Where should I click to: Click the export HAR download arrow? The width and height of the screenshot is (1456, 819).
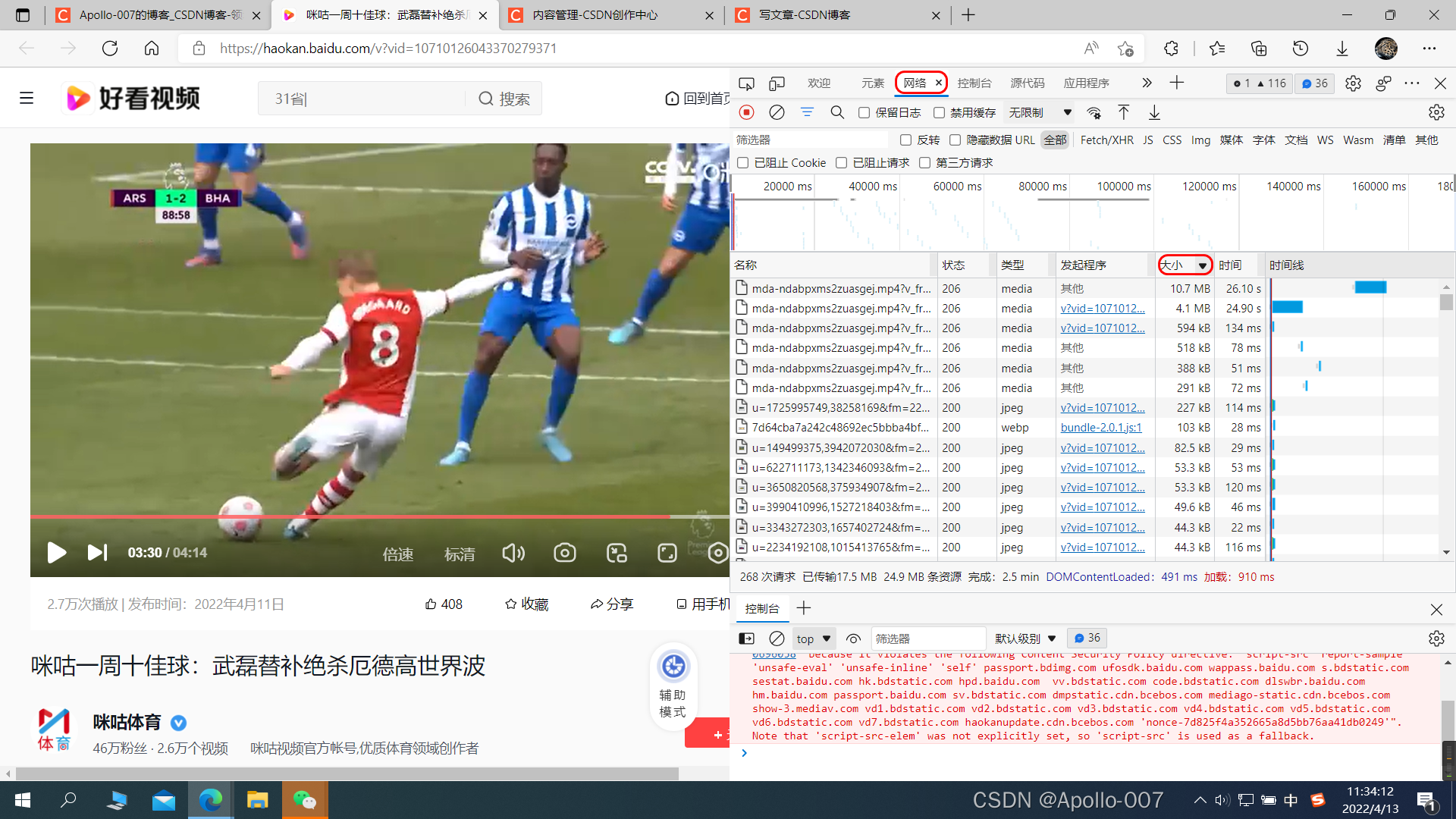coord(1154,112)
